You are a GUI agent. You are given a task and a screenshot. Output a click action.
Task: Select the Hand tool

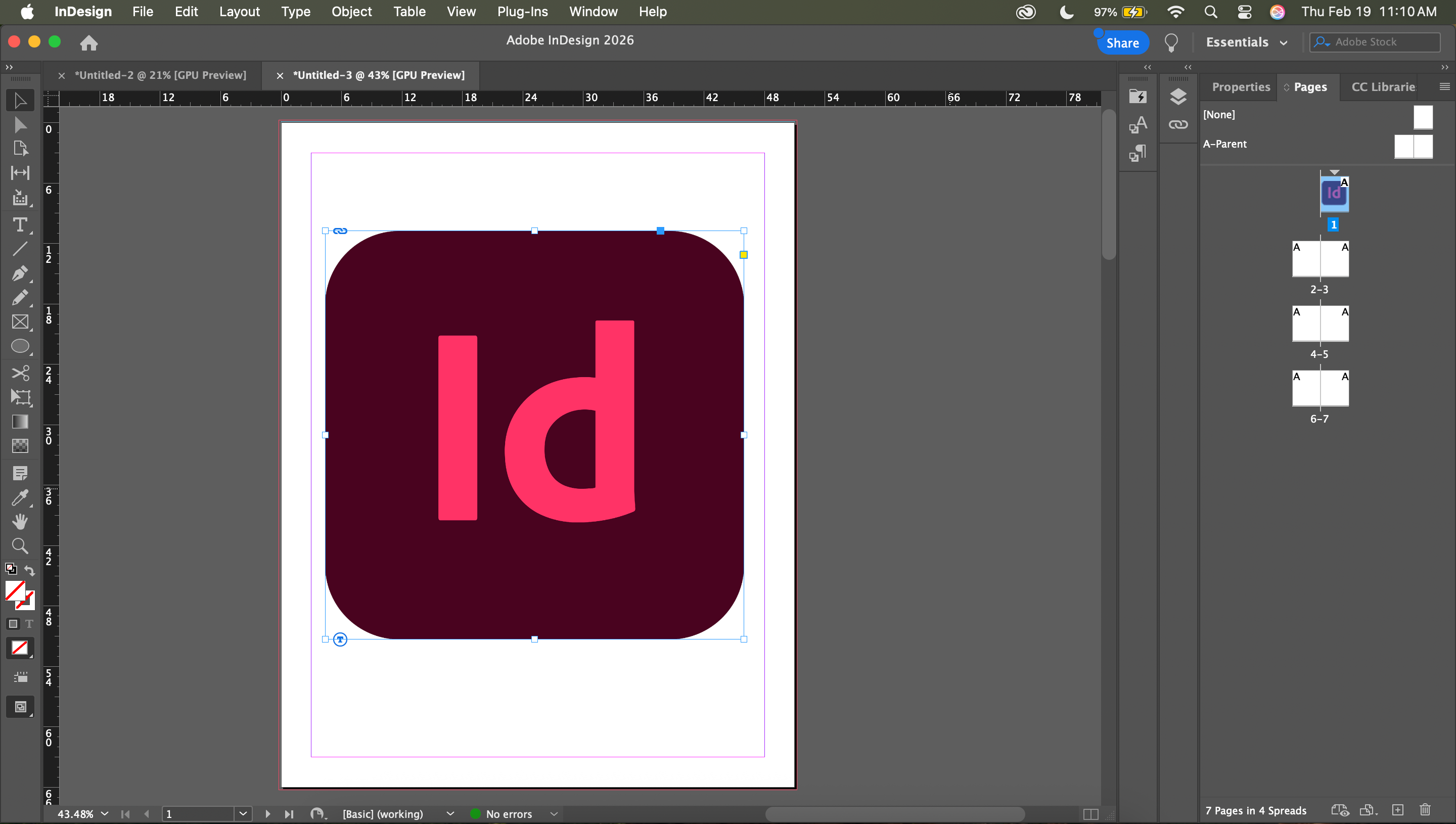tap(20, 522)
